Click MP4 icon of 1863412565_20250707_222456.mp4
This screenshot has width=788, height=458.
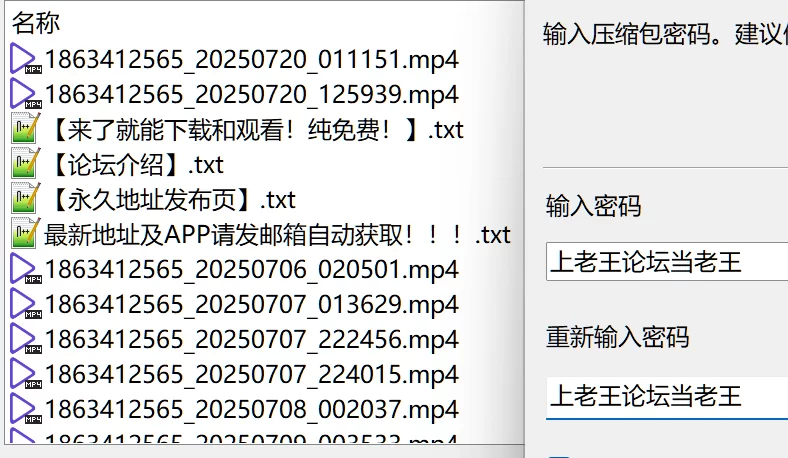pyautogui.click(x=25, y=339)
